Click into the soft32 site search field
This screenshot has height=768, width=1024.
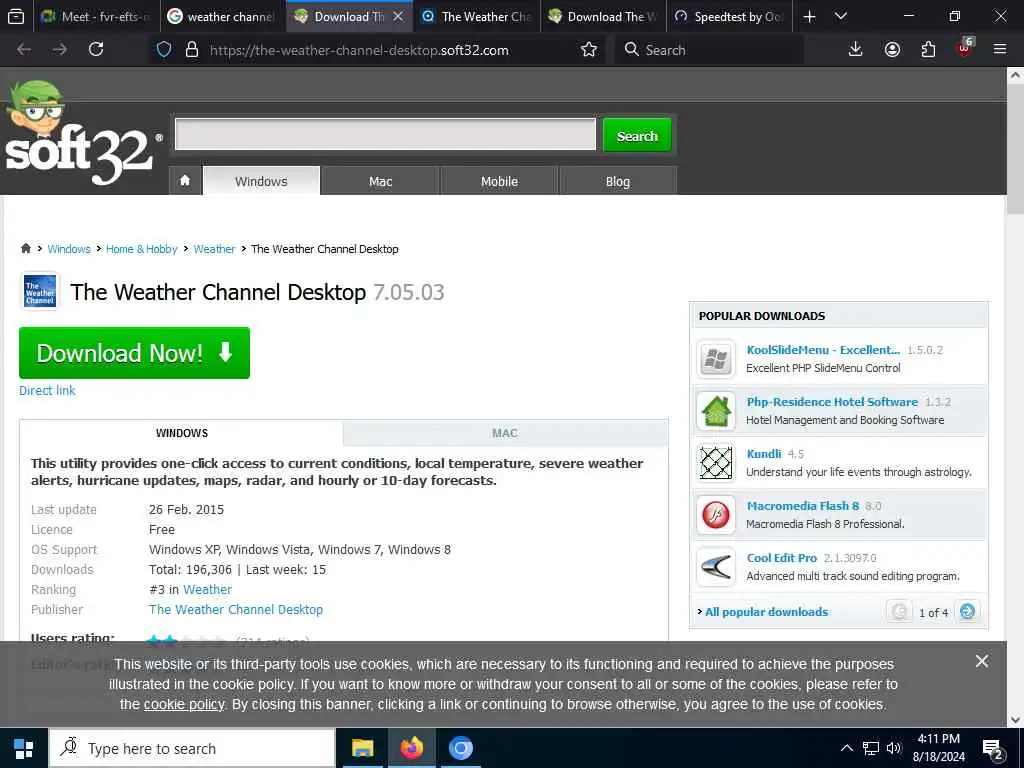pos(385,134)
